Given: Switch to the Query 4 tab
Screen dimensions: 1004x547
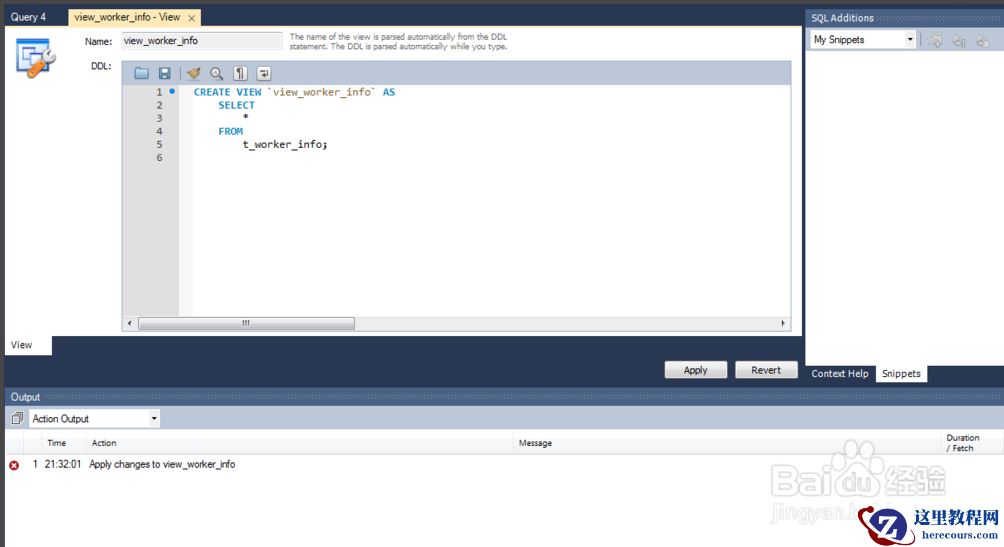Looking at the screenshot, I should coord(29,17).
